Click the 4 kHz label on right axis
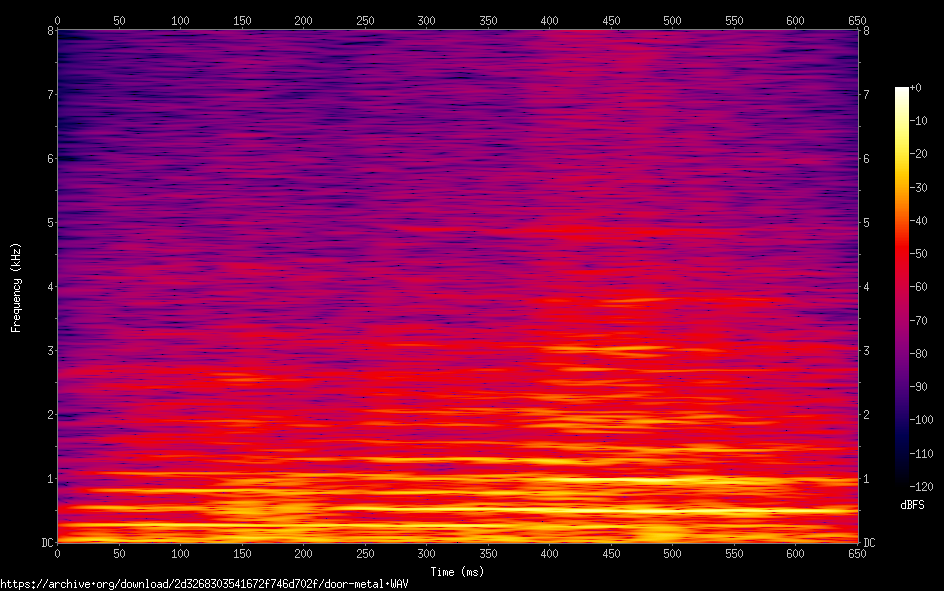Screen dimensions: 944x591 click(x=866, y=287)
